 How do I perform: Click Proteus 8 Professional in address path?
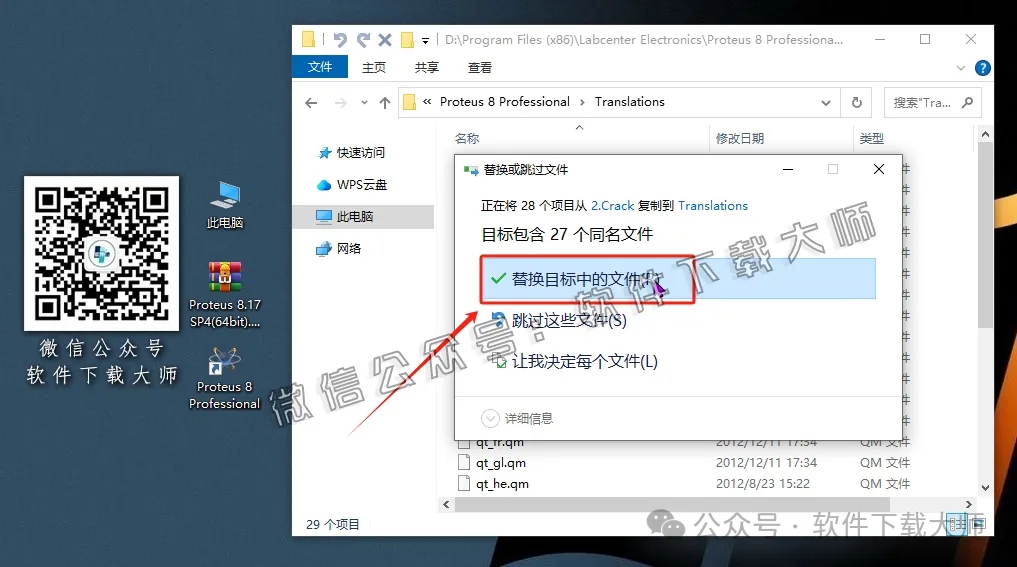point(505,102)
